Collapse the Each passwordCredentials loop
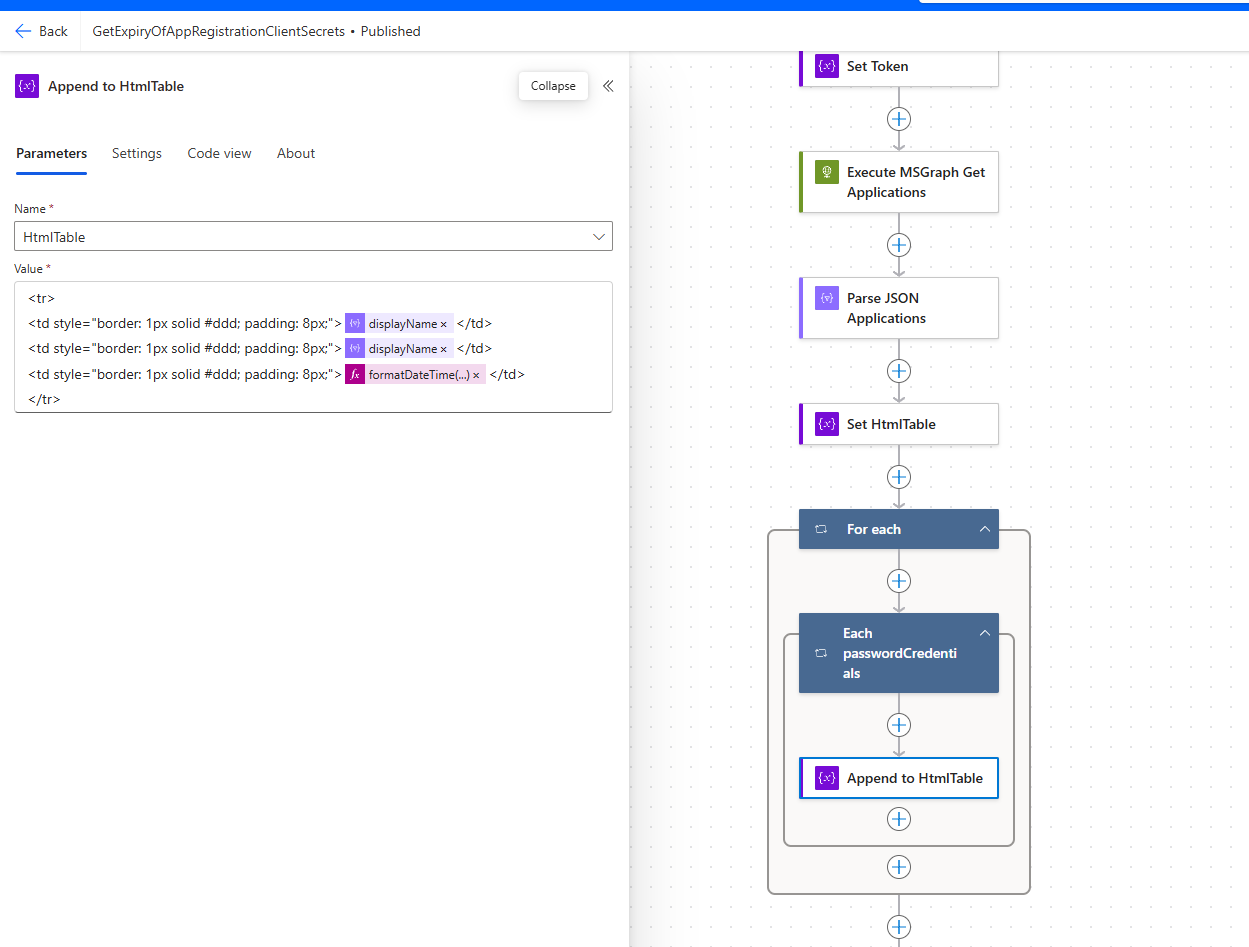Screen dimensions: 1249x947 (984, 633)
